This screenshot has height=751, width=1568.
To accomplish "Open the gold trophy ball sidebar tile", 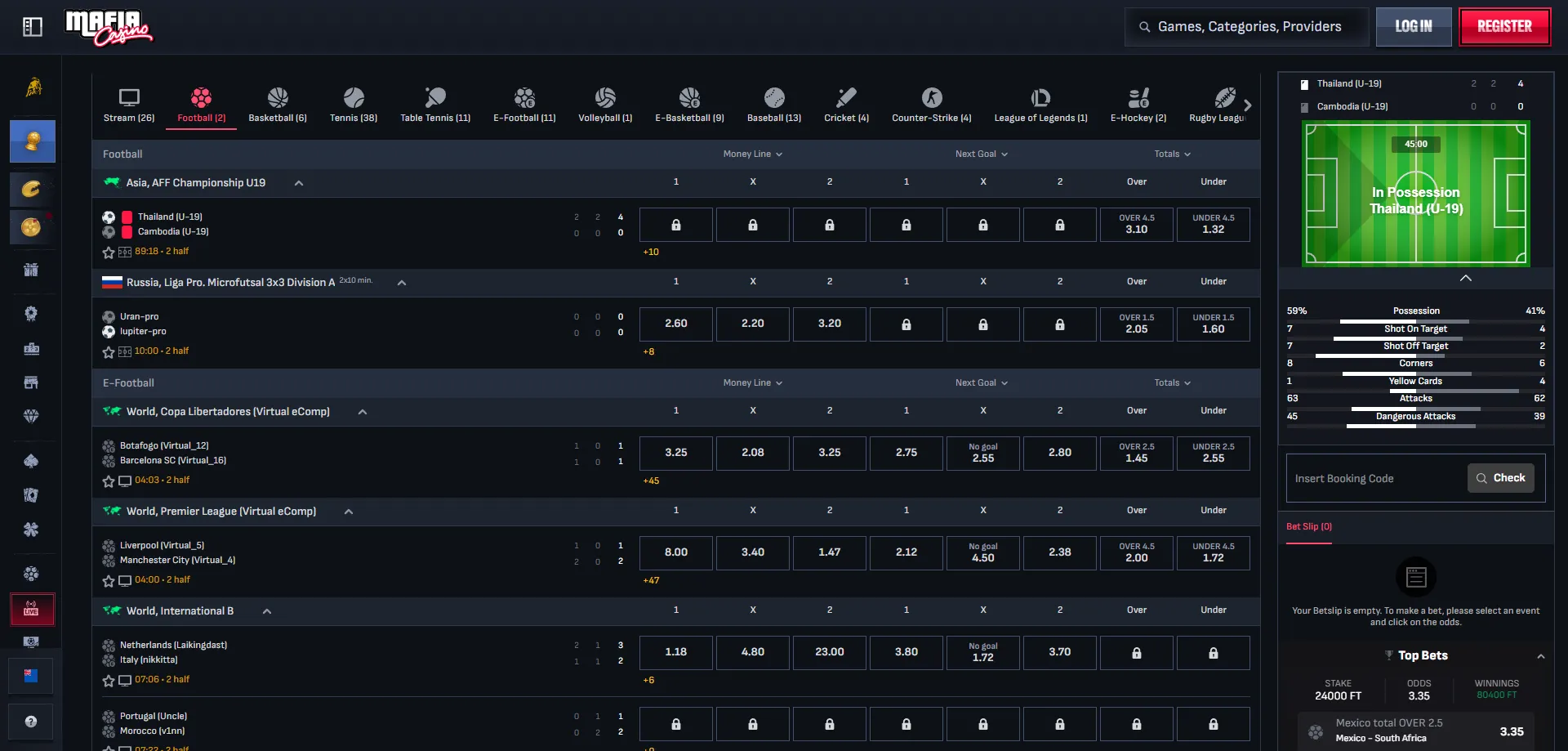I will tap(33, 141).
